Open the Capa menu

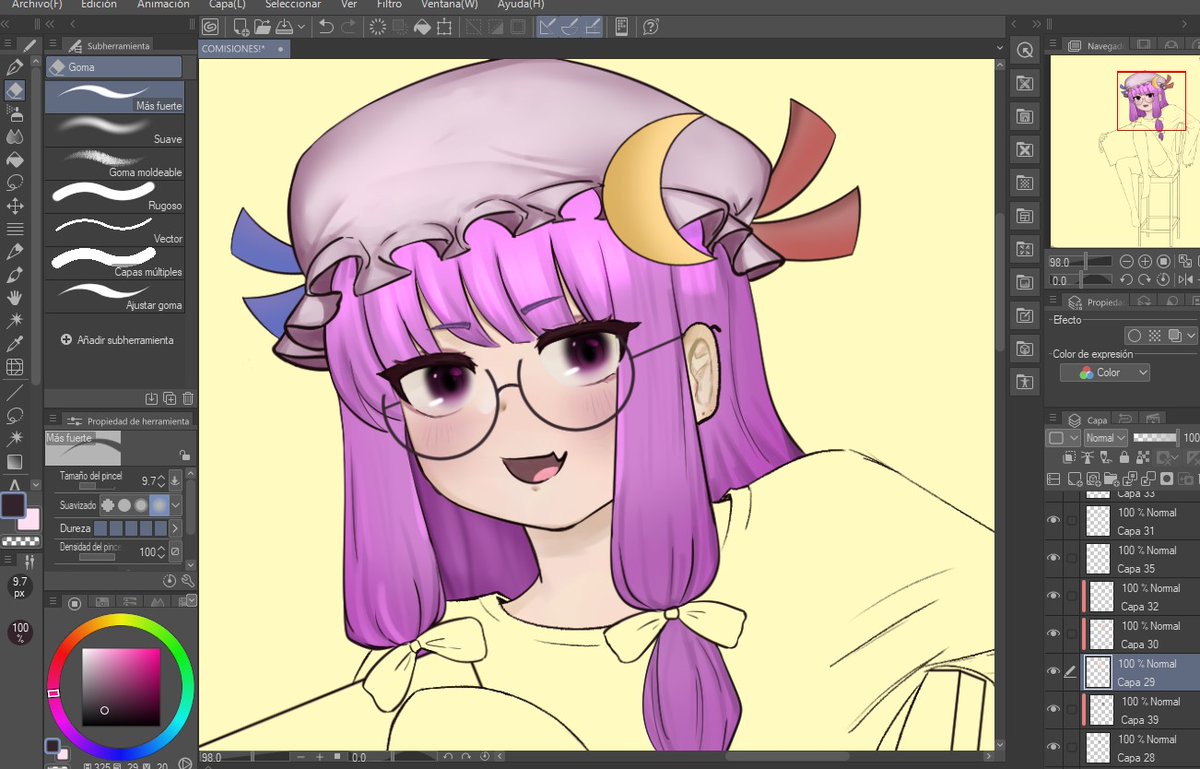(227, 4)
